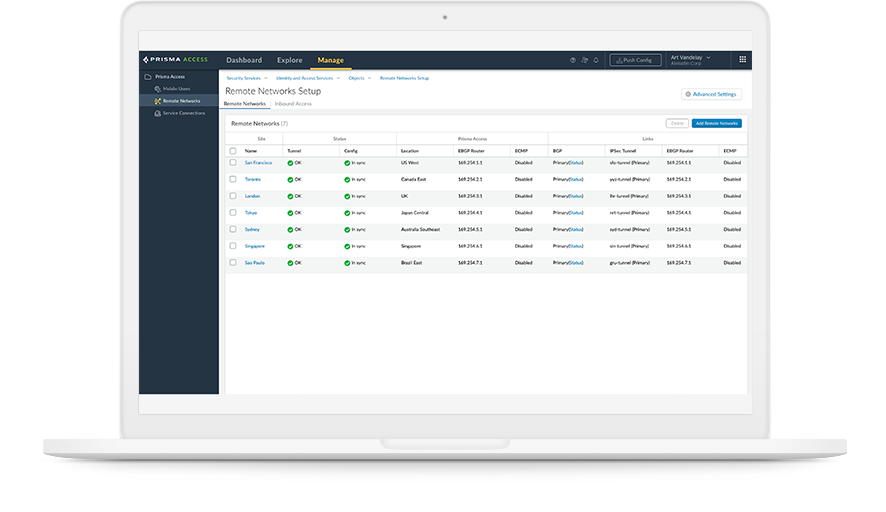The width and height of the screenshot is (886, 512).
Task: Check the San Francisco row checkbox
Action: [x=233, y=162]
